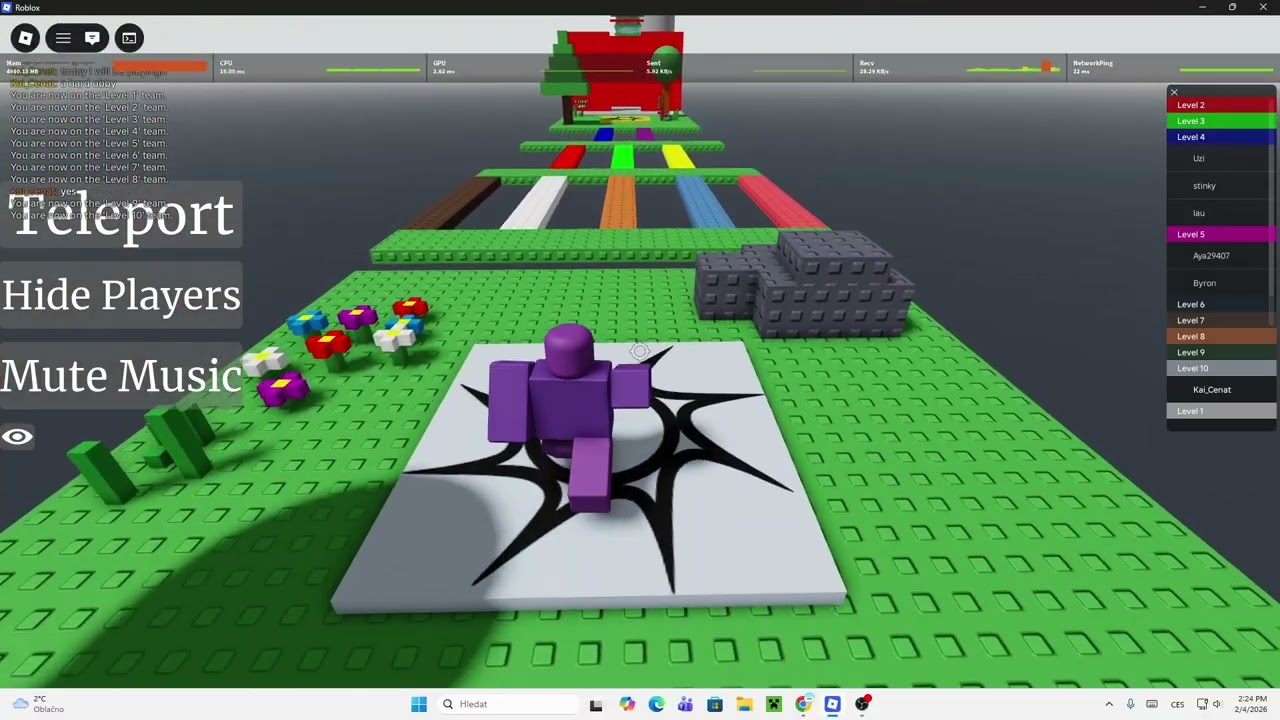Open the volume tray icon
1280x720 pixels.
1217,704
